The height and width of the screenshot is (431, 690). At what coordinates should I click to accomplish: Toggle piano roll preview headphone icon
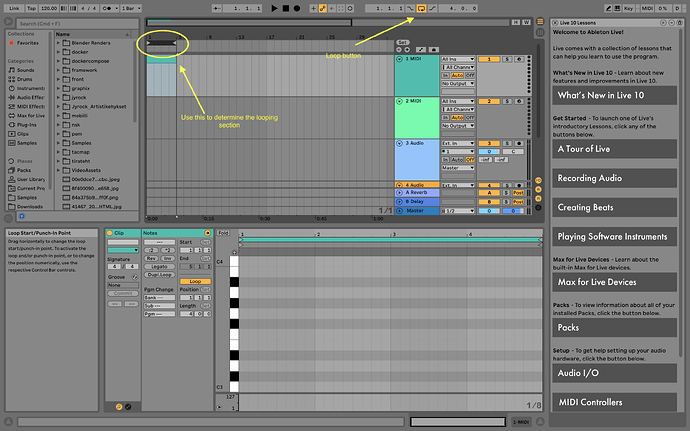tap(234, 253)
